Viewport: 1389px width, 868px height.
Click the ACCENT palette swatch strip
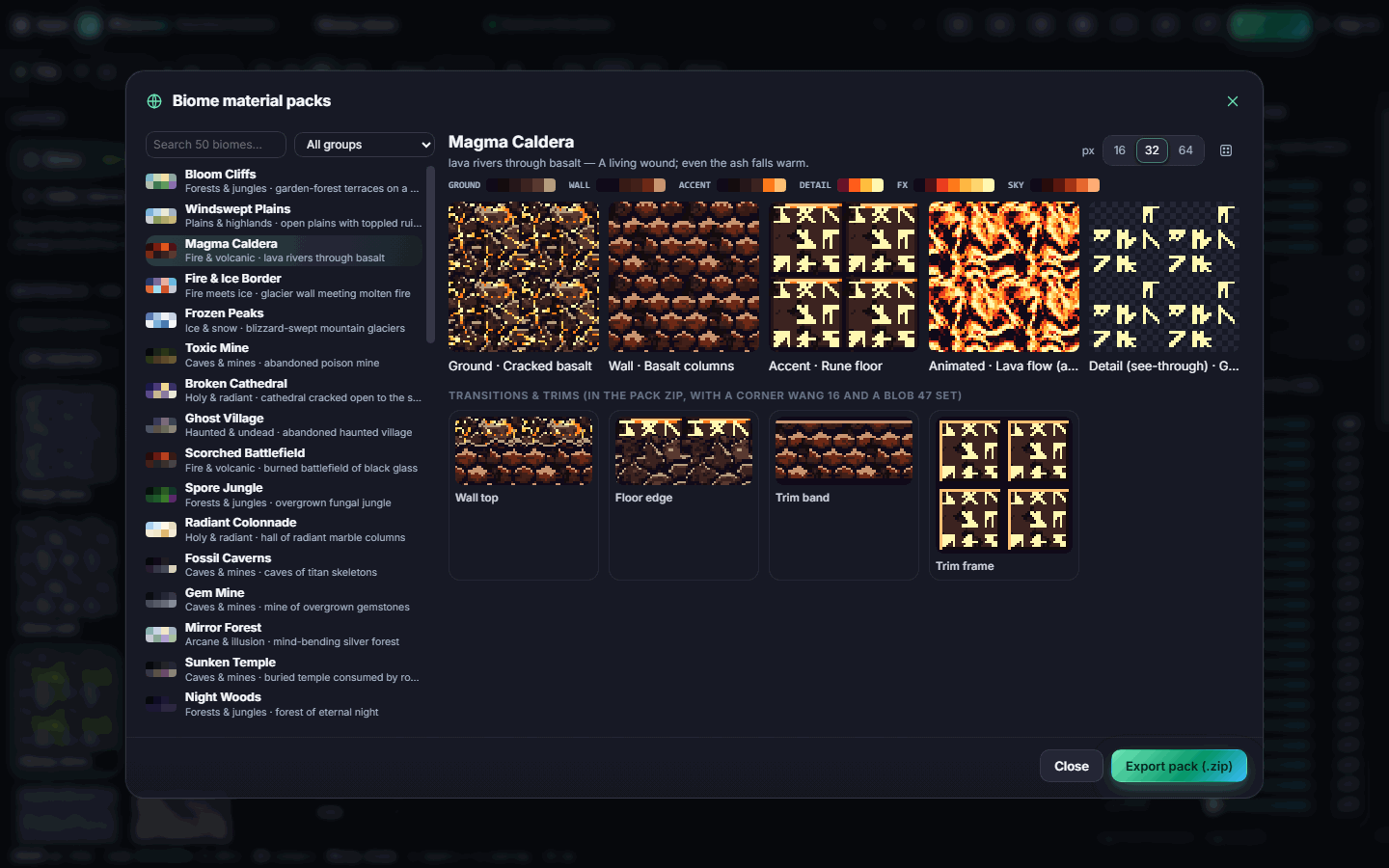[751, 185]
